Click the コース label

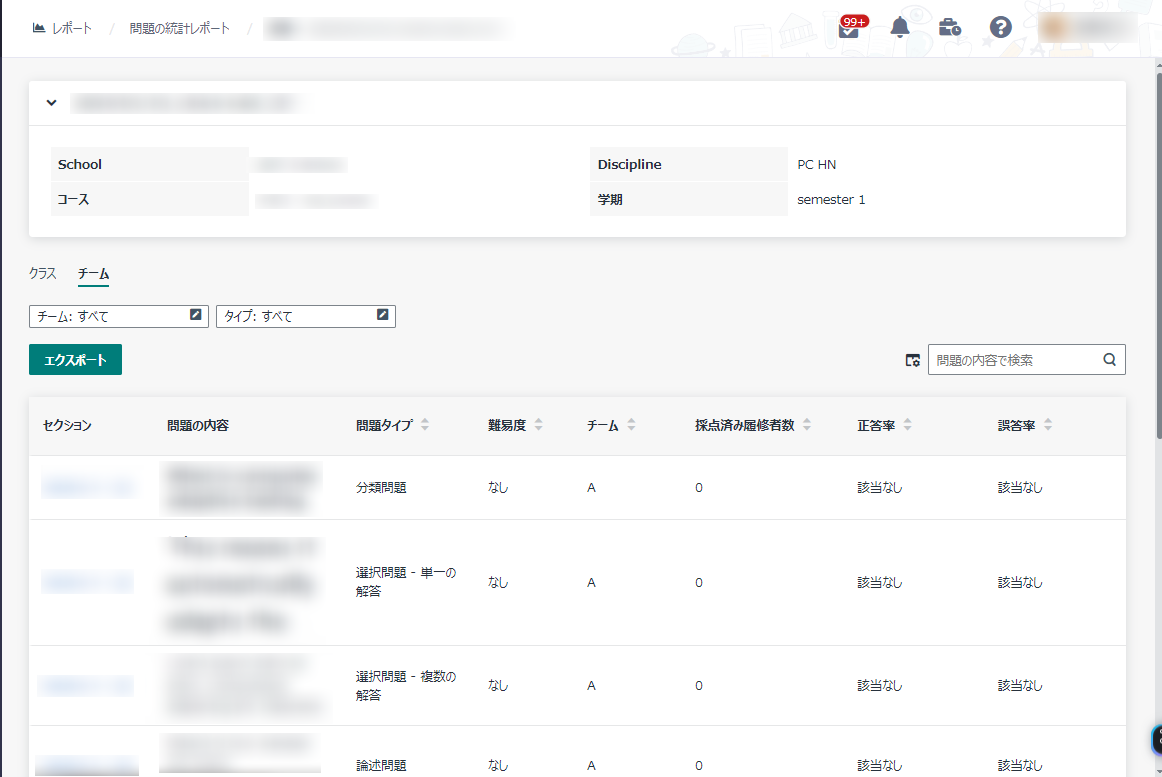[73, 199]
